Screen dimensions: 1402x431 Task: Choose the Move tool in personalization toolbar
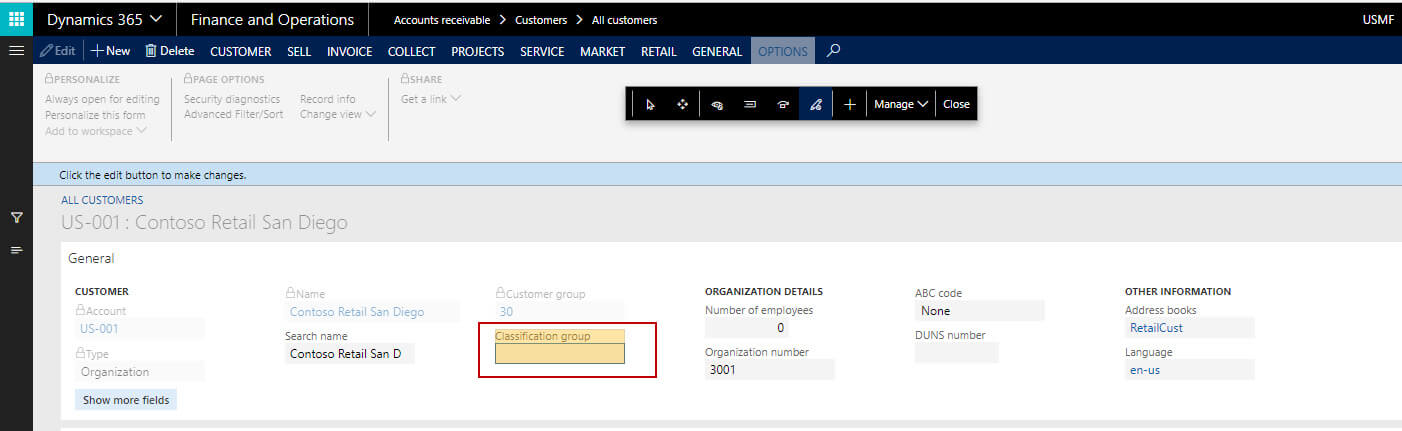(683, 104)
